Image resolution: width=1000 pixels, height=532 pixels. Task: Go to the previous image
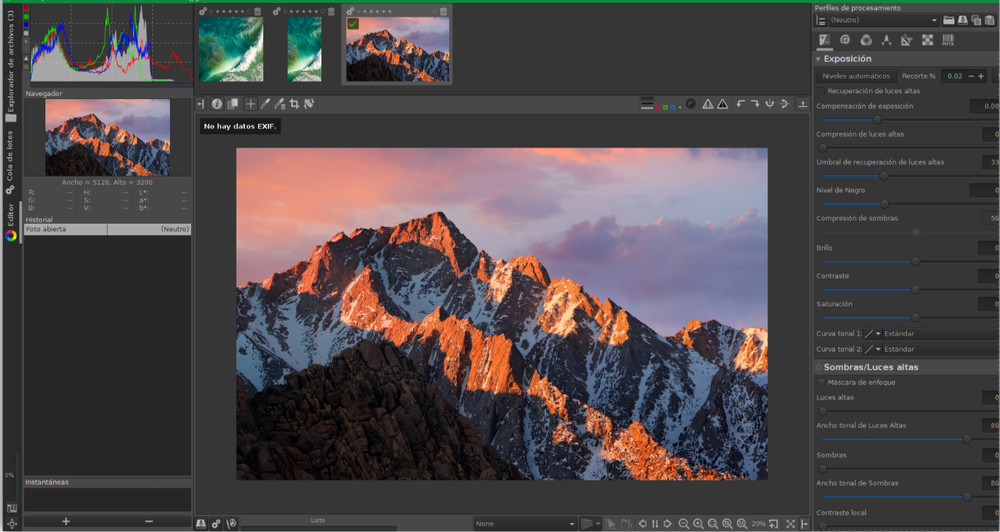pos(643,524)
